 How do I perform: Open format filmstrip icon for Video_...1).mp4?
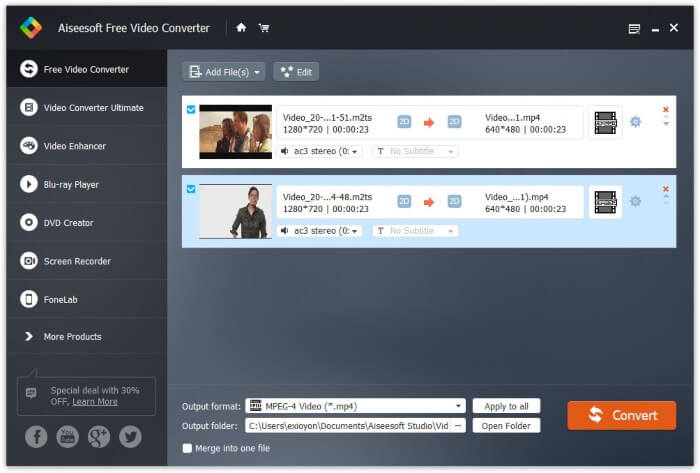(605, 202)
